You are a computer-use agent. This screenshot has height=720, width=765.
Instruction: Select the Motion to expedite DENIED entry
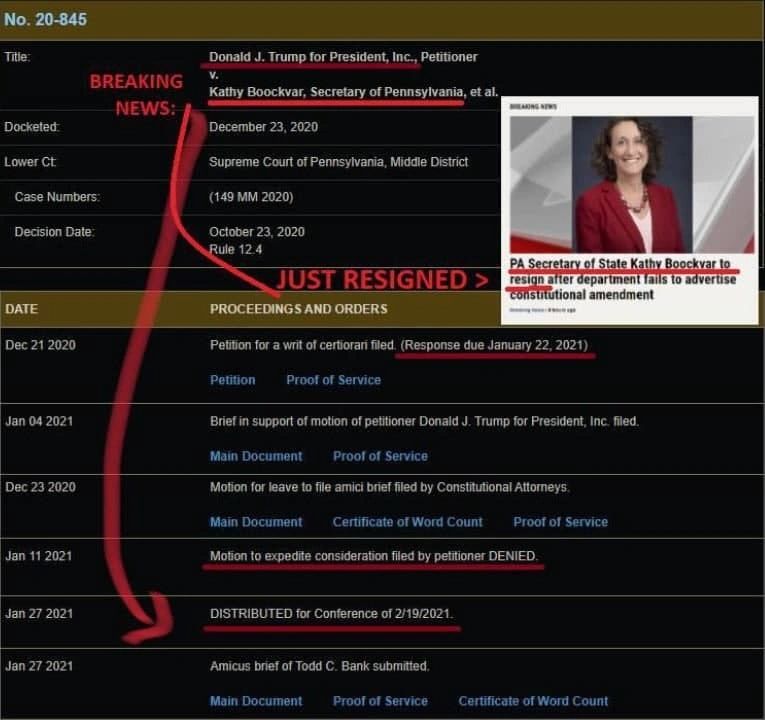tap(374, 556)
